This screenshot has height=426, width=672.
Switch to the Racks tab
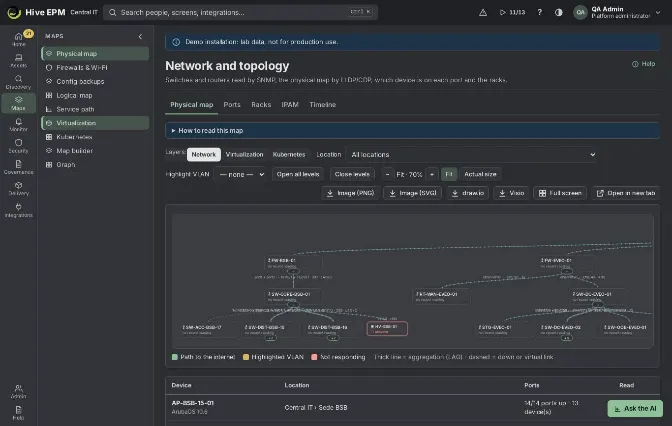point(261,105)
